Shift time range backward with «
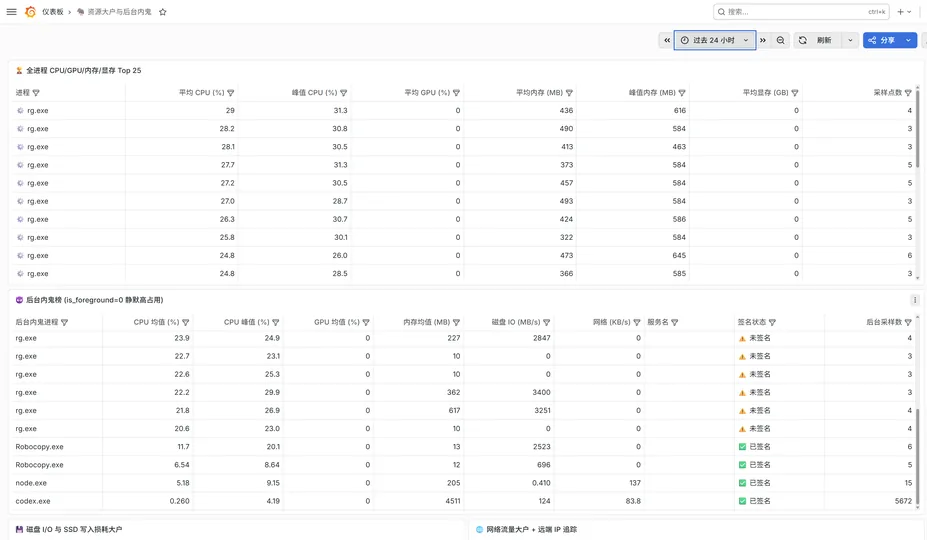Screen dimensions: 927x540 667,40
